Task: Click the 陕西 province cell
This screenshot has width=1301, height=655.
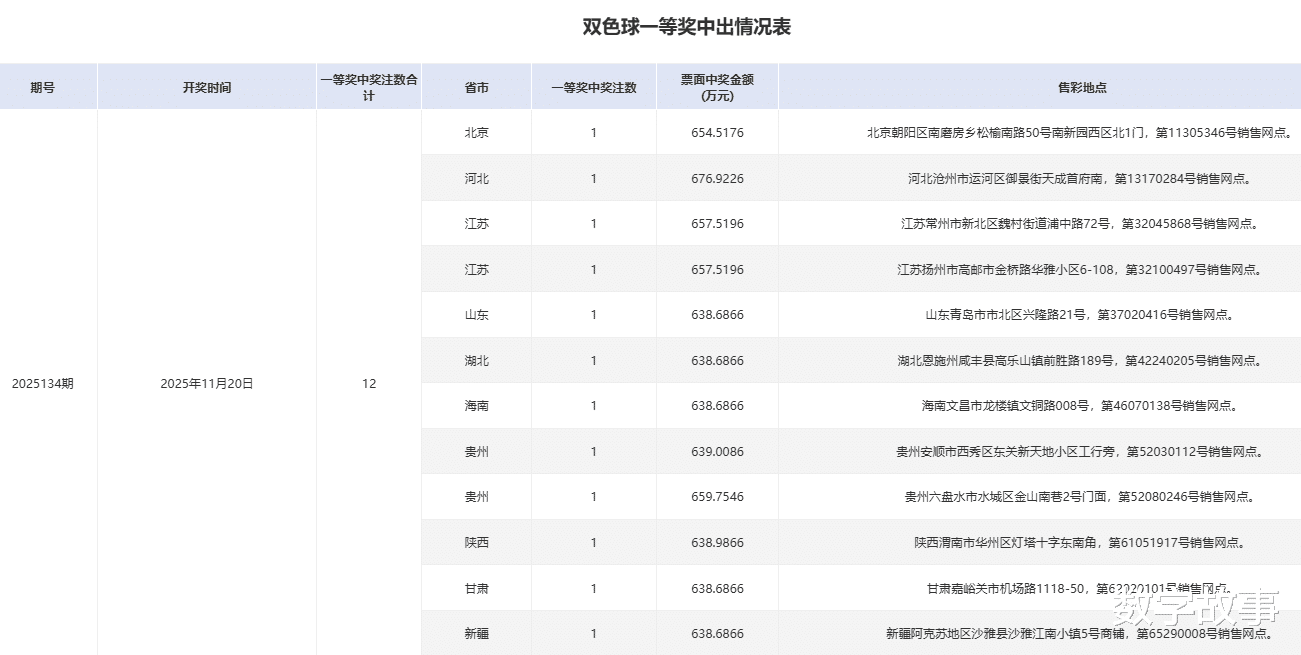Action: tap(477, 542)
